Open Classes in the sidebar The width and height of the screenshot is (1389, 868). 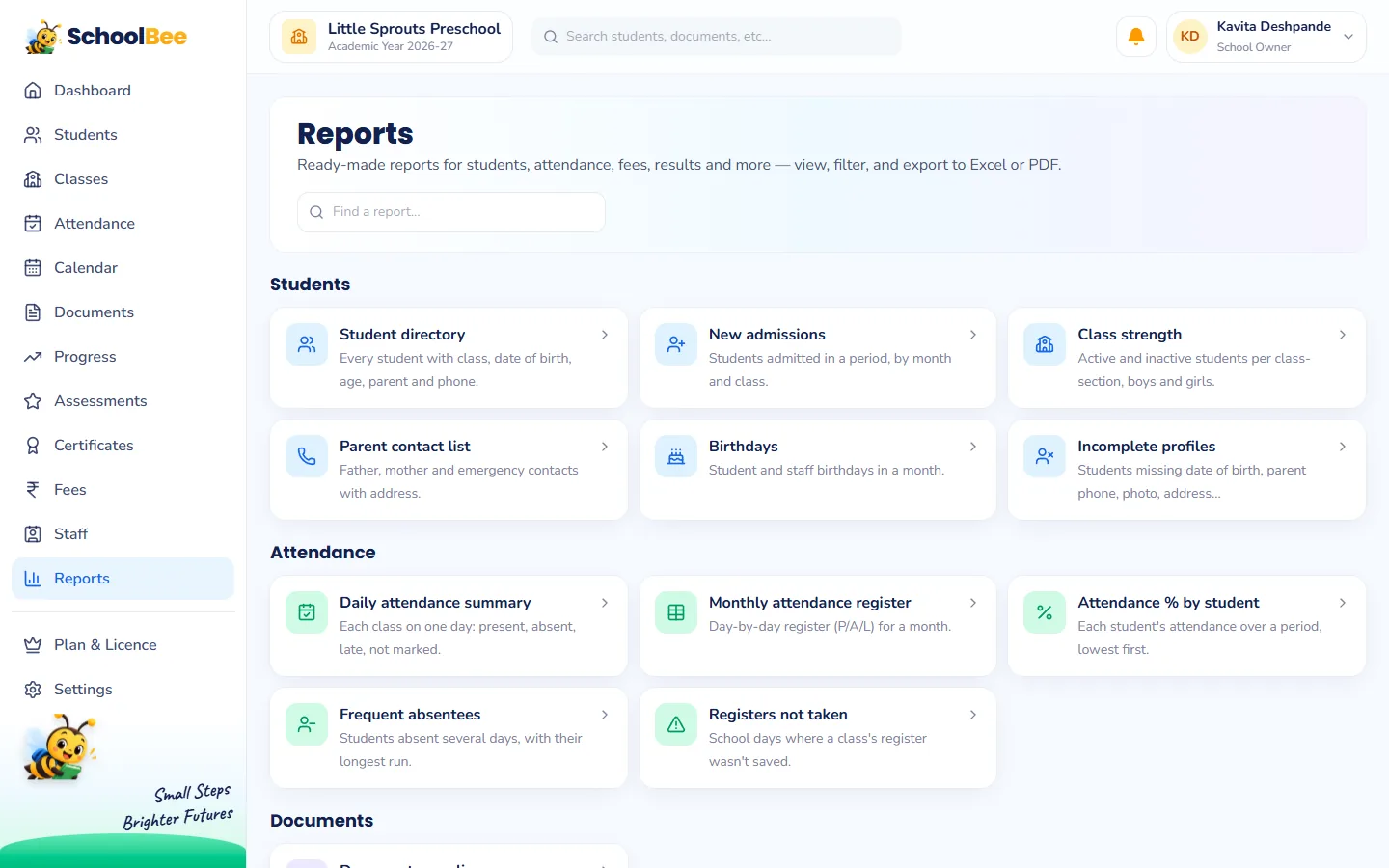tap(123, 179)
